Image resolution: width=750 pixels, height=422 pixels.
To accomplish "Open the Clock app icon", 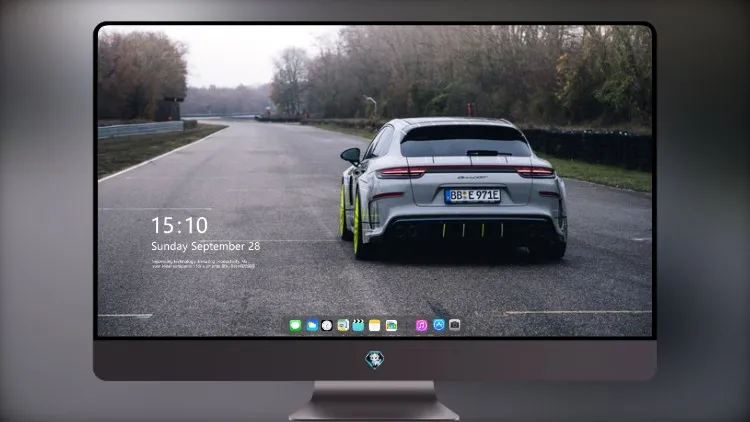I will tap(327, 326).
